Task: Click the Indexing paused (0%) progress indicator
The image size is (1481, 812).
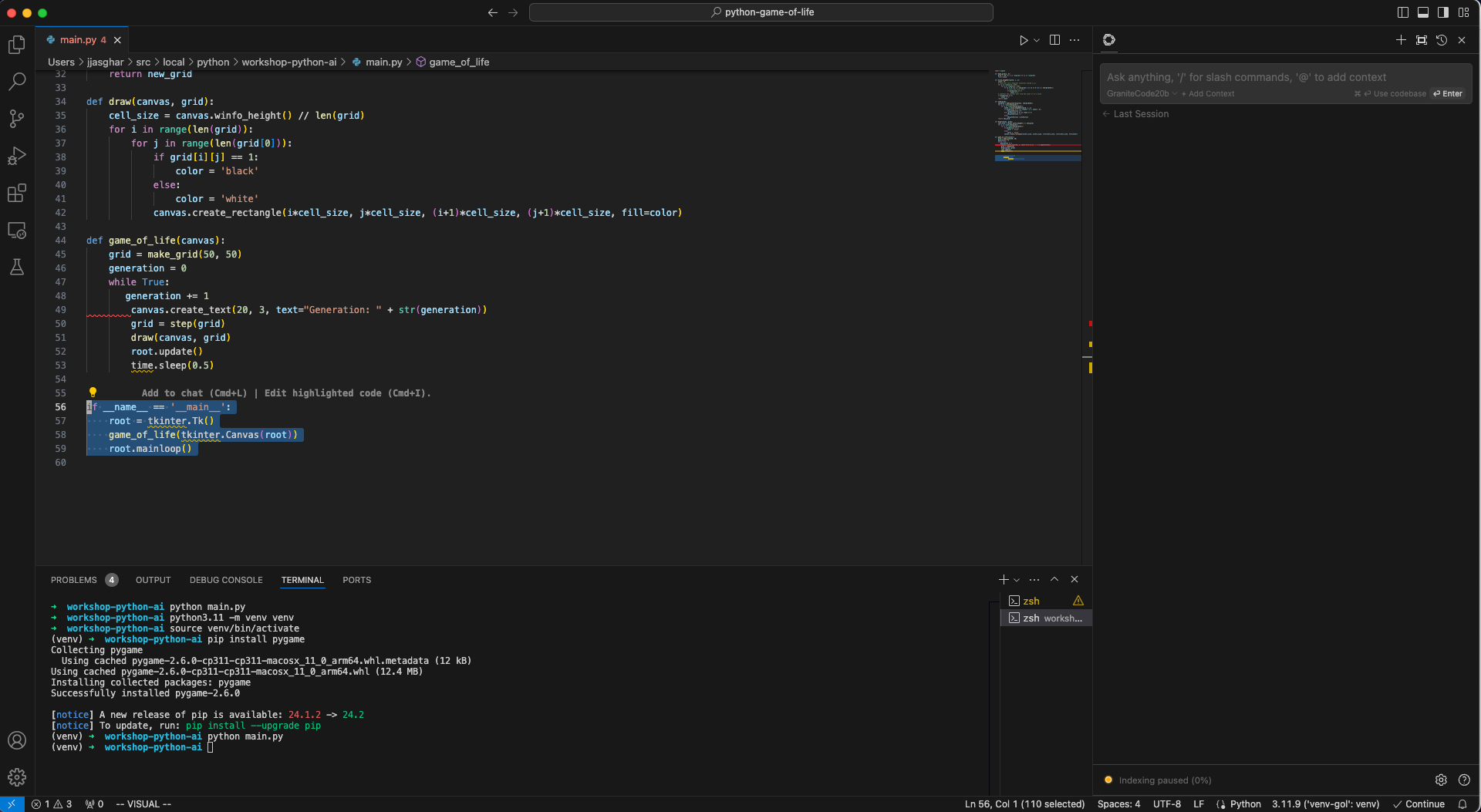Action: 1158,780
